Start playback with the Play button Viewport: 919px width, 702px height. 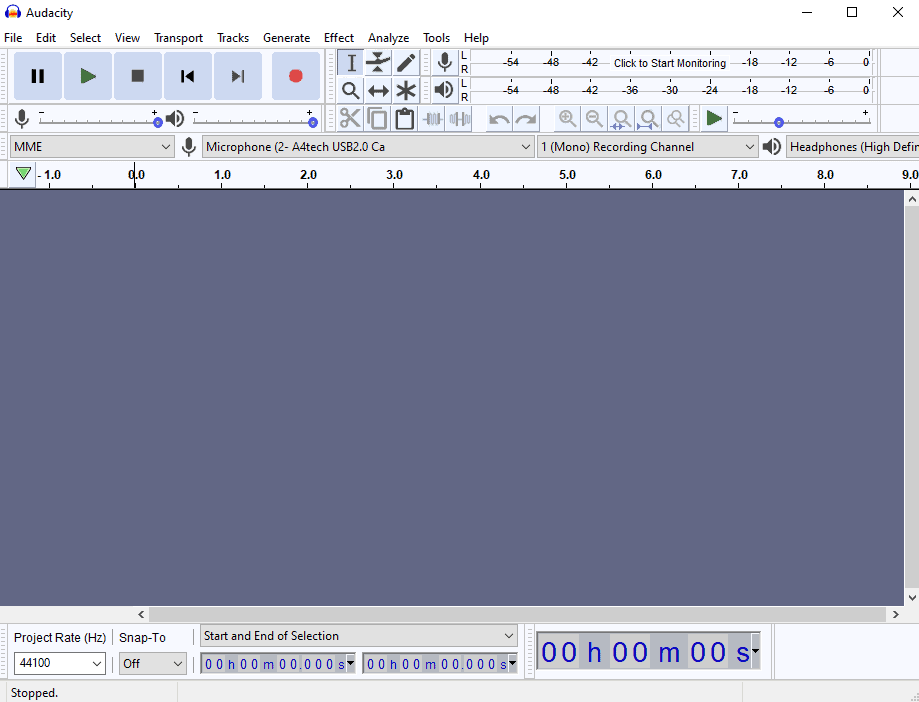[88, 76]
